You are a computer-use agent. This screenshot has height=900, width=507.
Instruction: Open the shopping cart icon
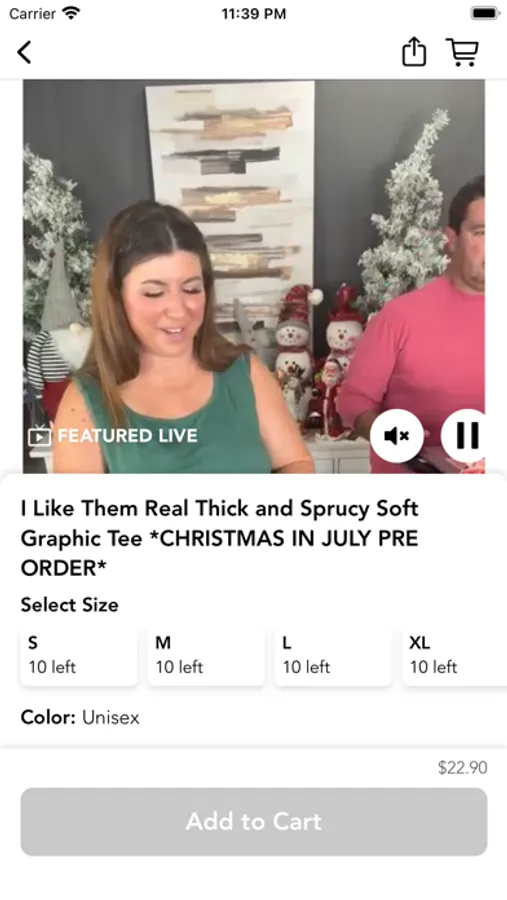click(x=462, y=52)
